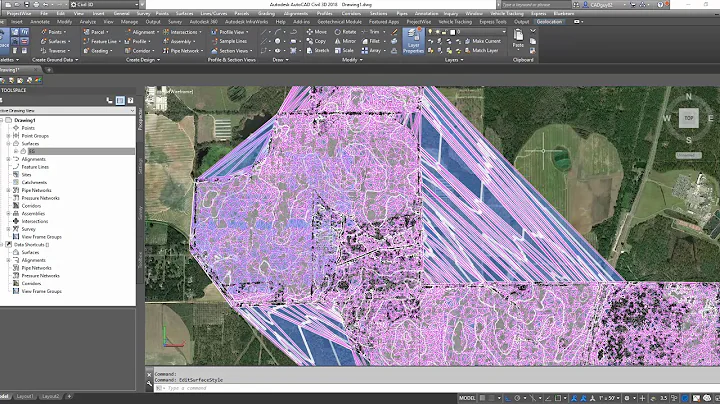Select the Mirror tool

point(345,41)
